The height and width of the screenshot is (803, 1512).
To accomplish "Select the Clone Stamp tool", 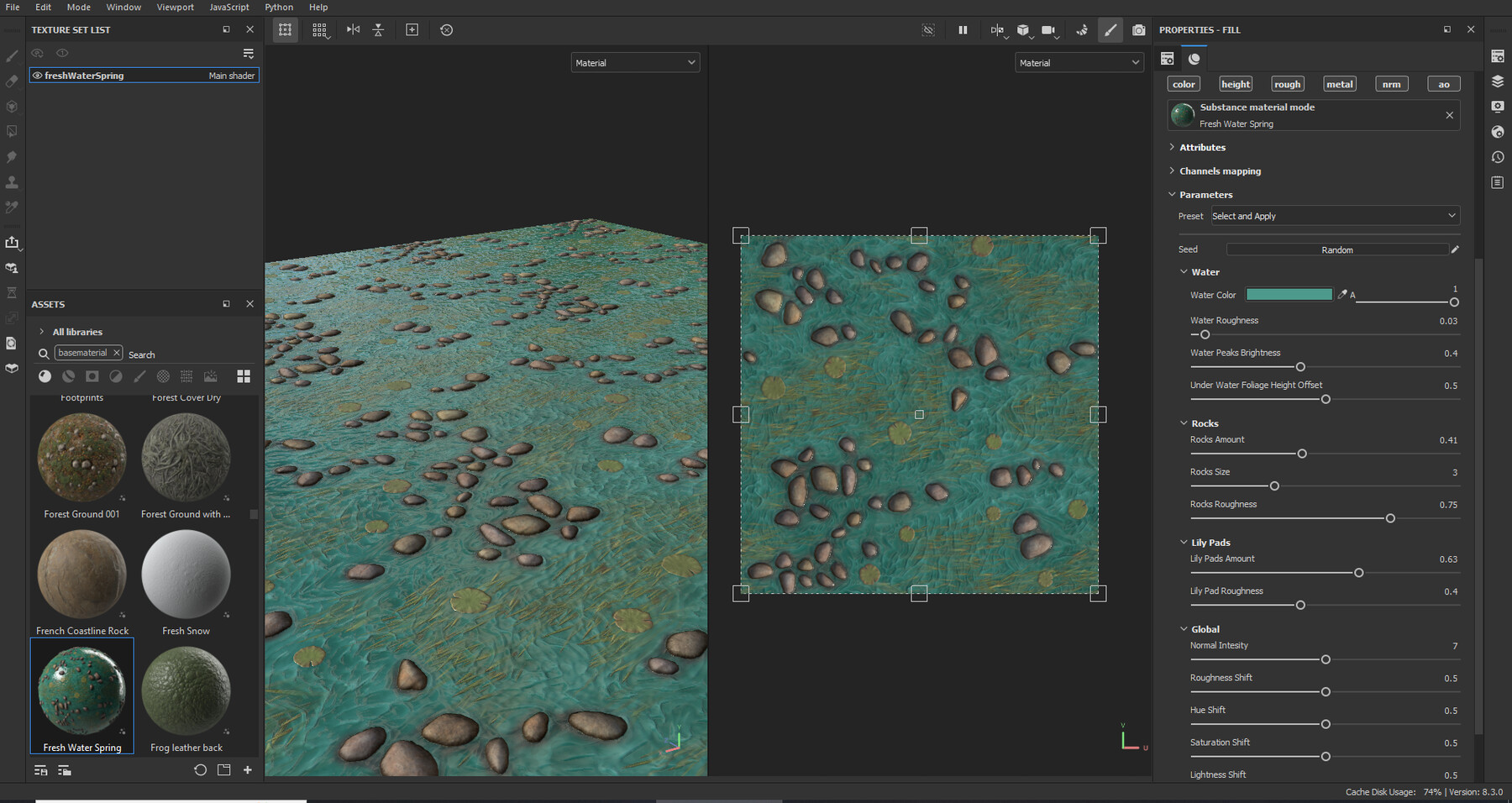I will pos(12,181).
